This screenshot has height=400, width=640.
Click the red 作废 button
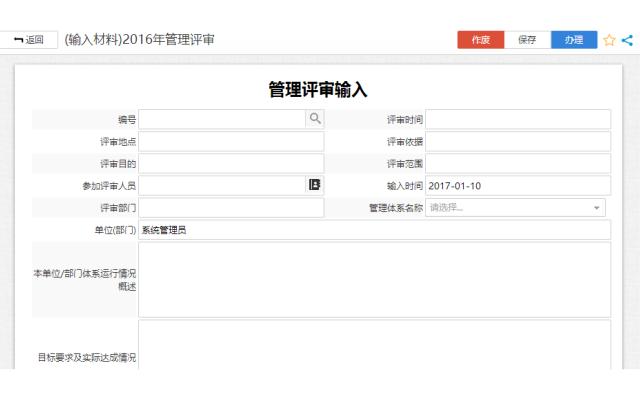pos(481,40)
